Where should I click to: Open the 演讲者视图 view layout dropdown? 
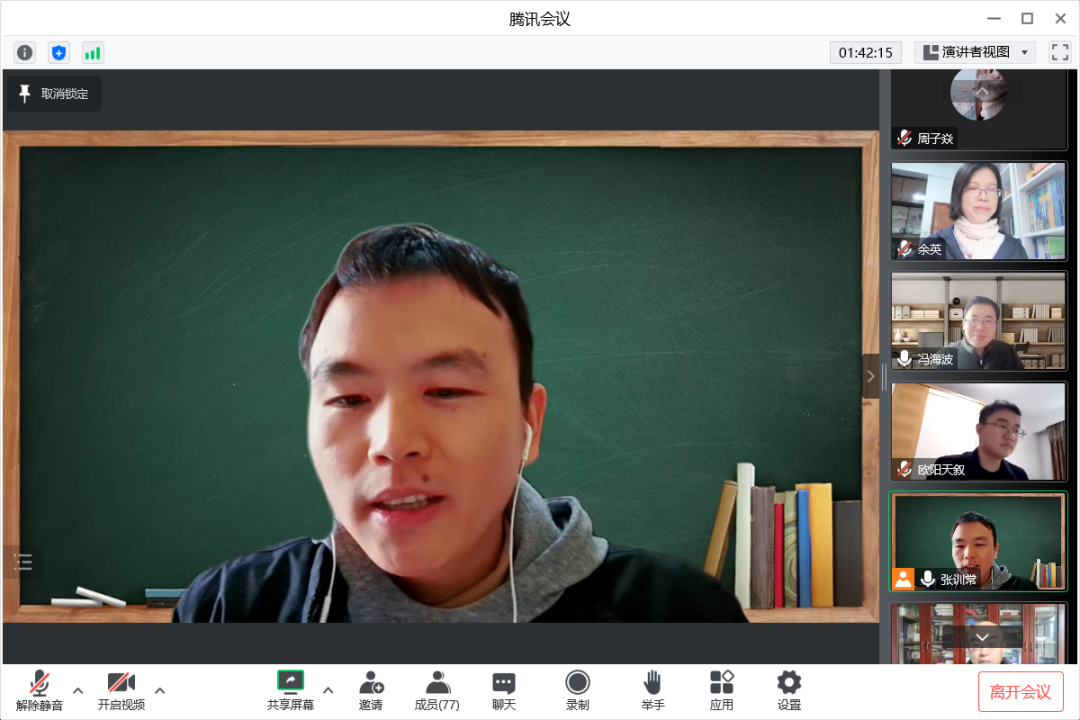click(975, 52)
